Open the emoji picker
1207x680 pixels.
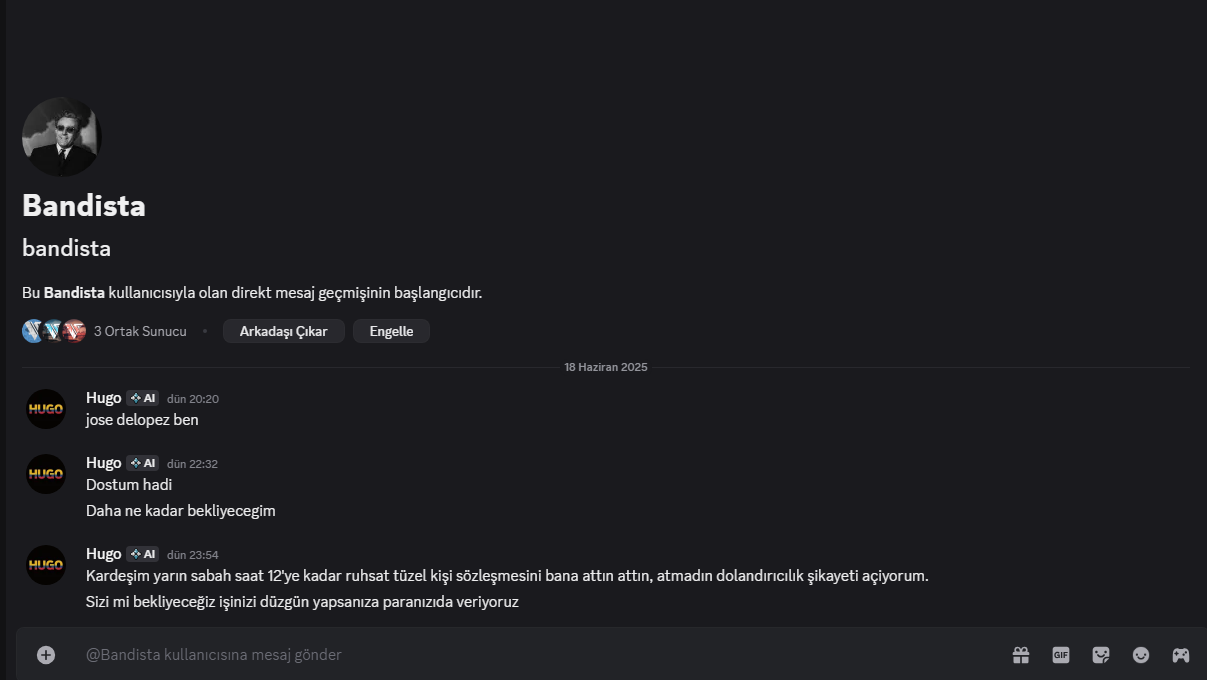(x=1141, y=655)
